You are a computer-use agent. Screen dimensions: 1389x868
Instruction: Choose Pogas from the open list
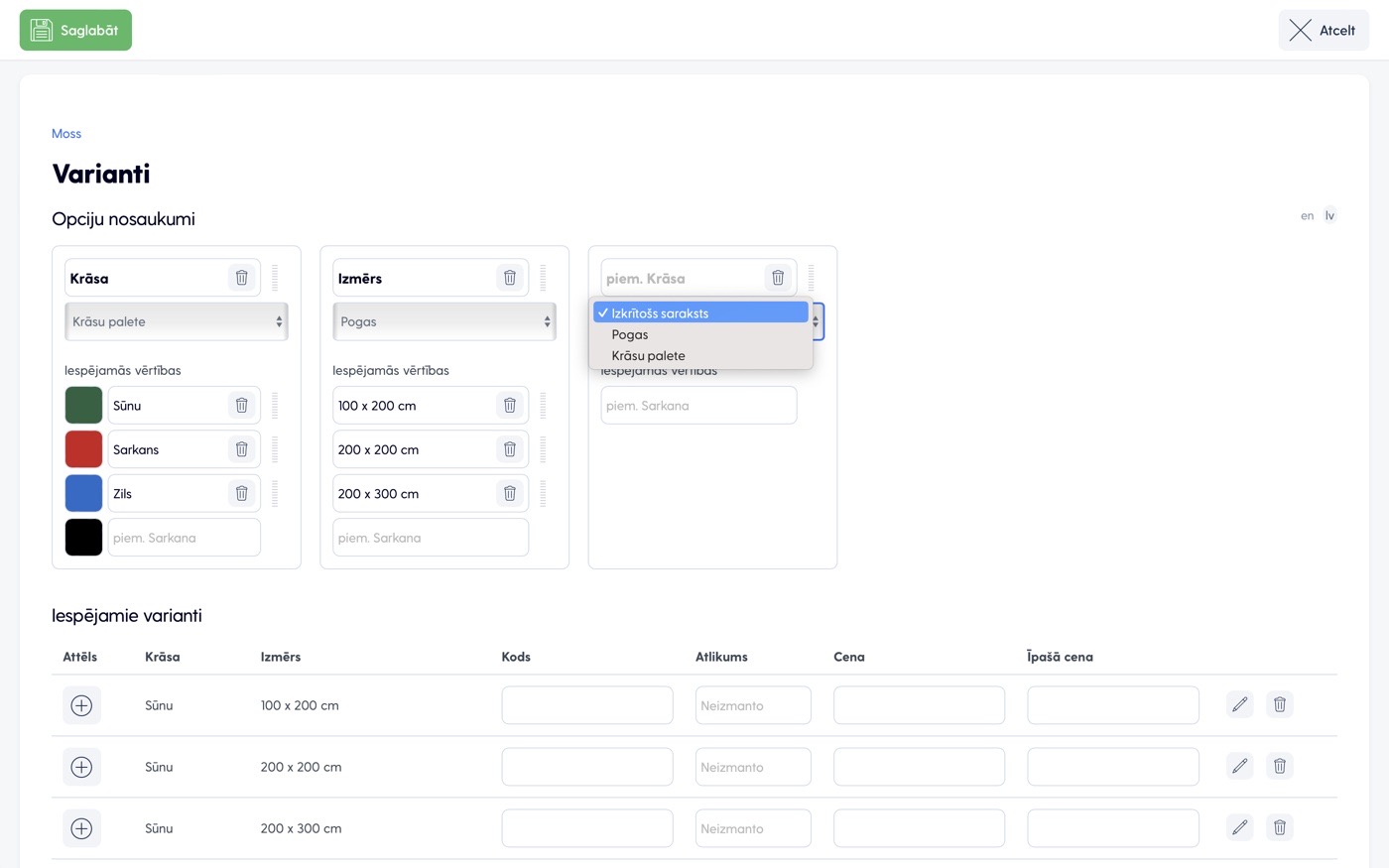click(x=700, y=334)
